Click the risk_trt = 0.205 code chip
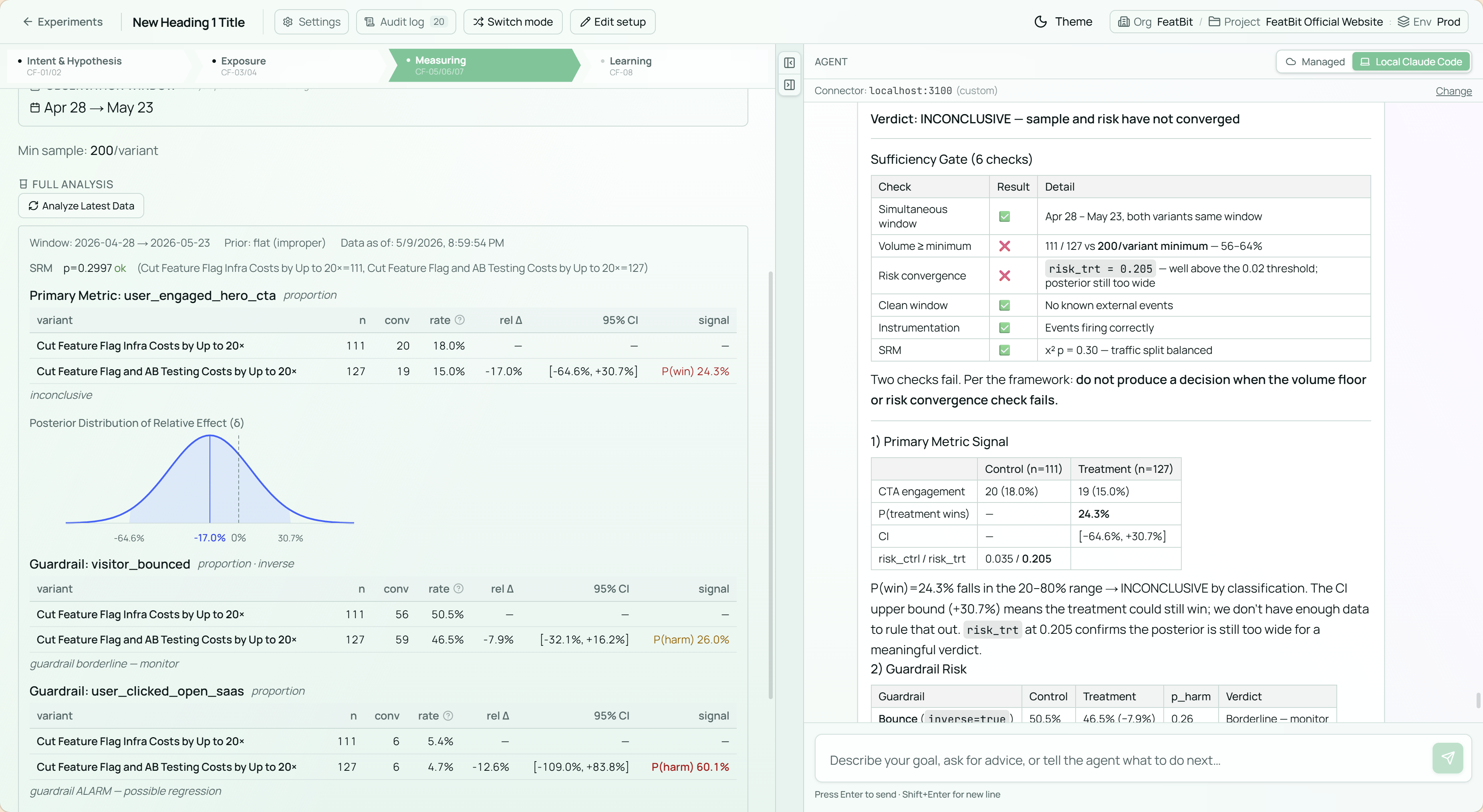 pyautogui.click(x=1100, y=268)
